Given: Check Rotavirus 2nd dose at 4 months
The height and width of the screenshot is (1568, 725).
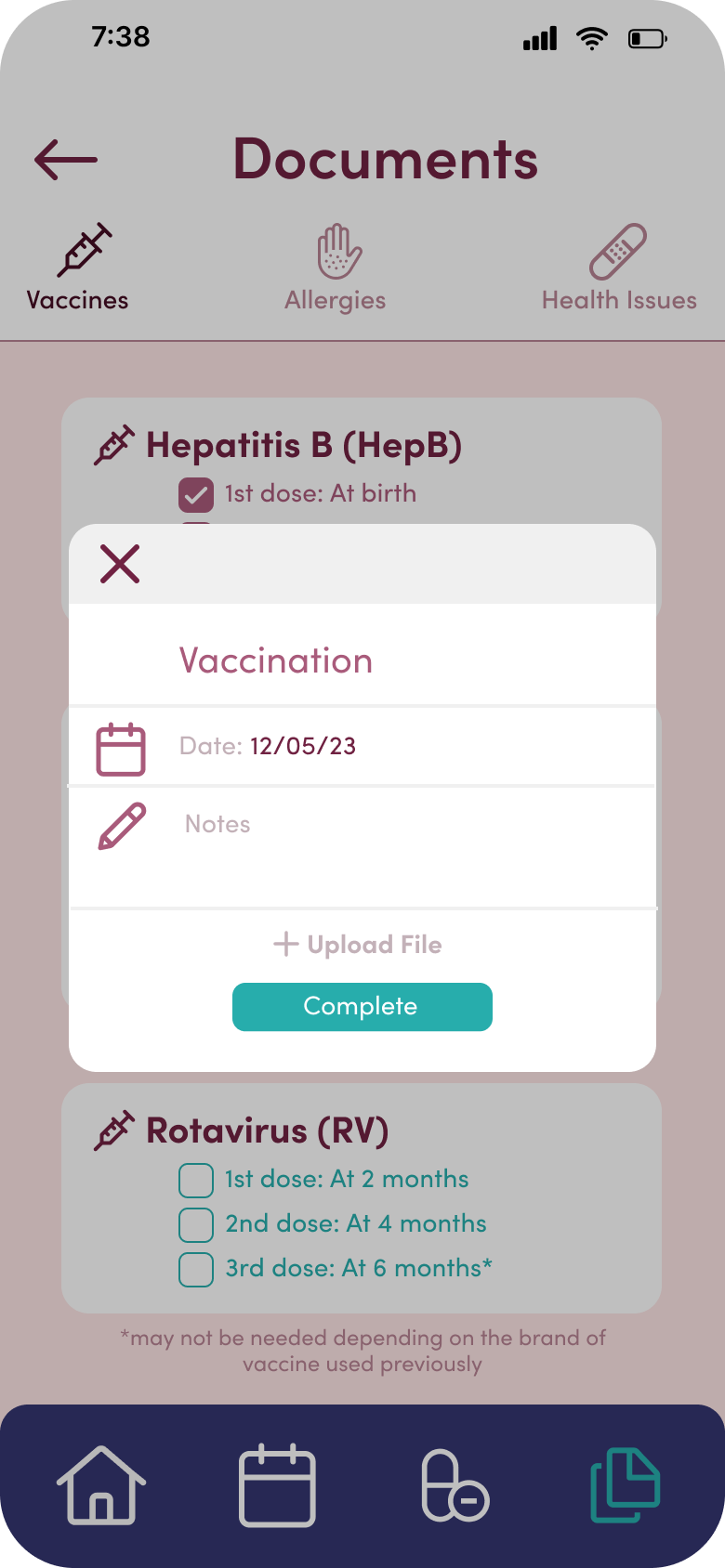Looking at the screenshot, I should coord(196,1225).
